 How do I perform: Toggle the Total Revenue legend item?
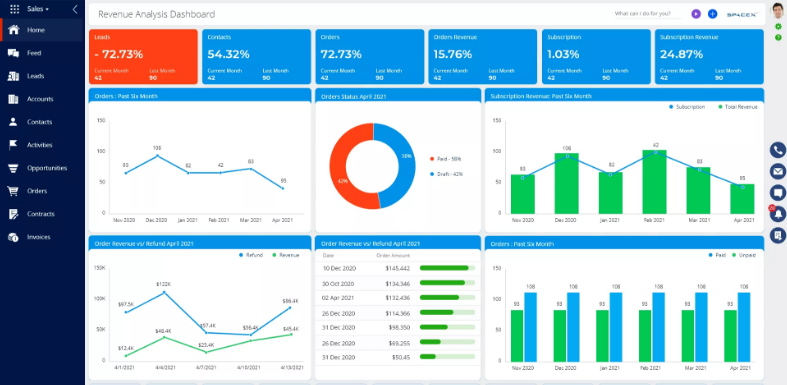(x=738, y=107)
